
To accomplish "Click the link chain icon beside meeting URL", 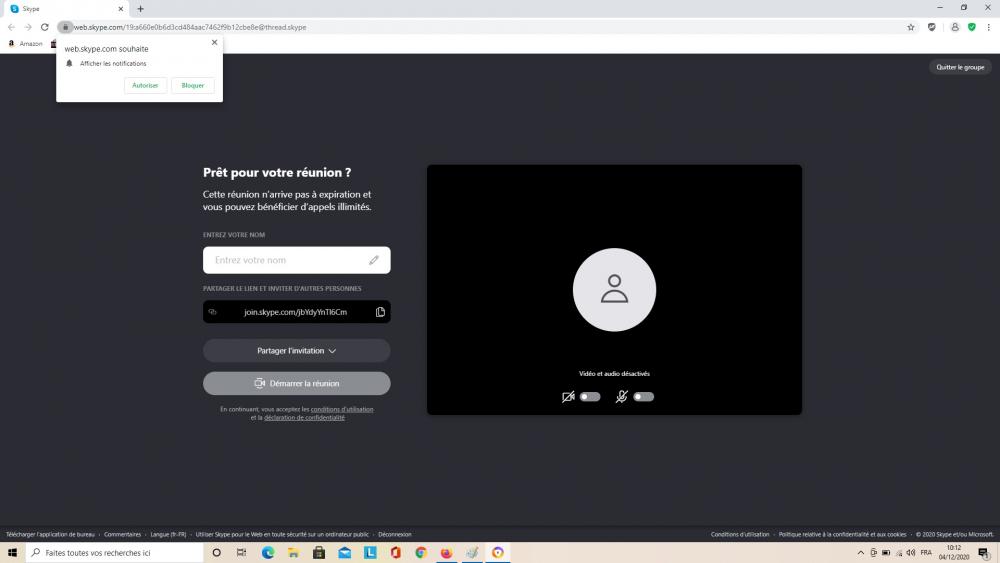I will click(213, 312).
